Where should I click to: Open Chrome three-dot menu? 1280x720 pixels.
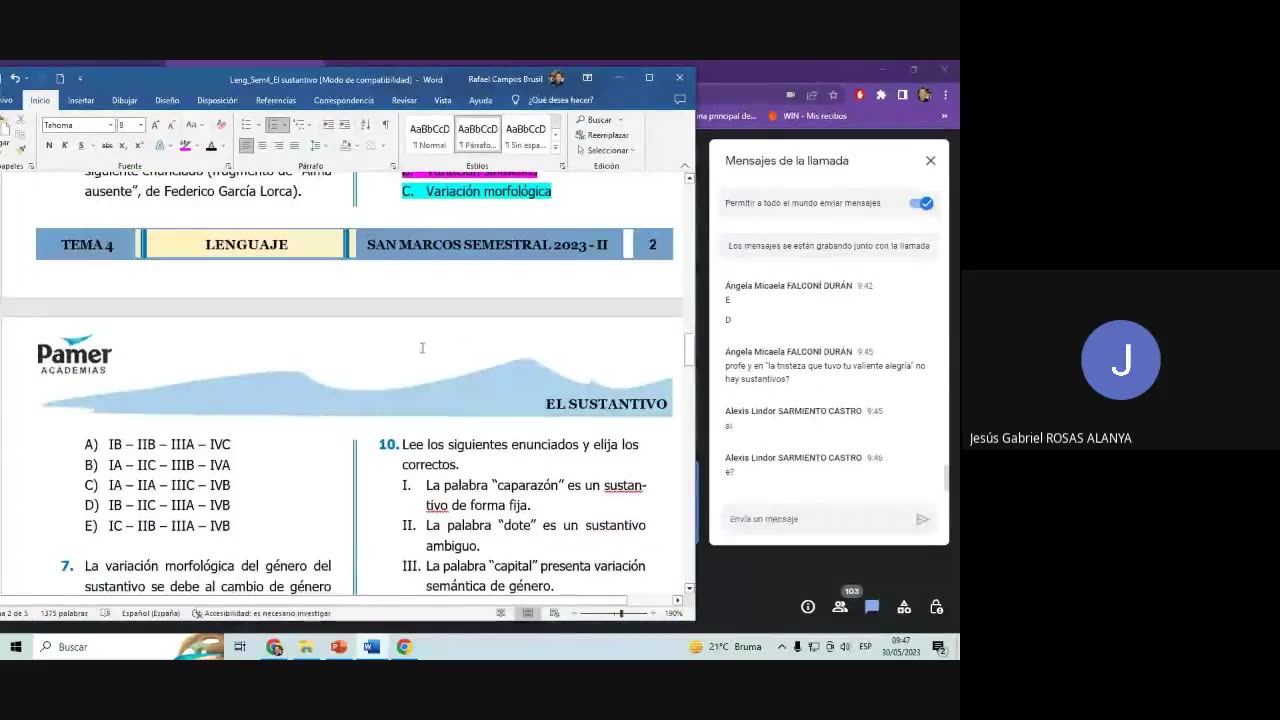(x=945, y=95)
